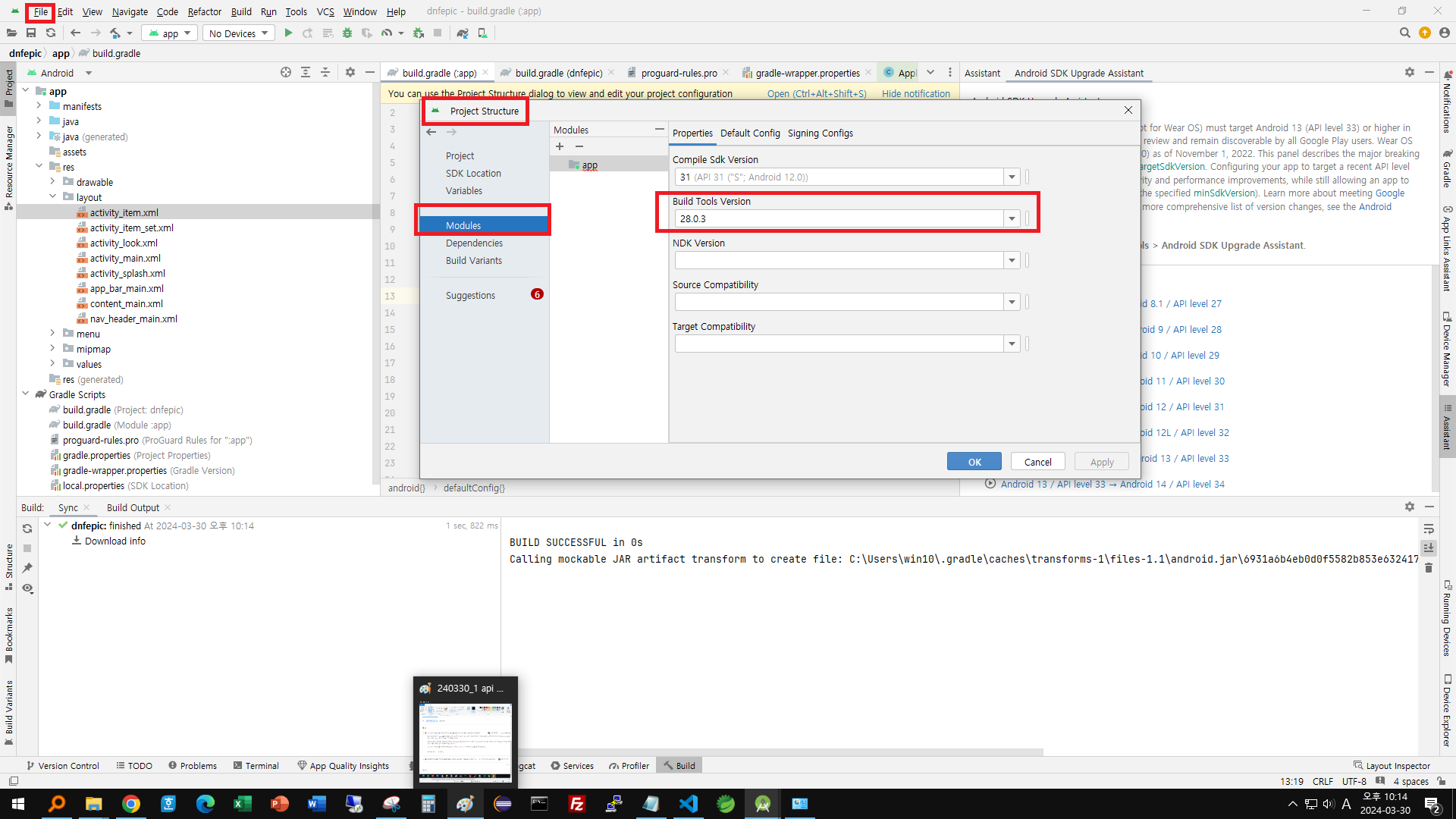The width and height of the screenshot is (1456, 819).
Task: Open the Refactor menu
Action: coord(204,11)
